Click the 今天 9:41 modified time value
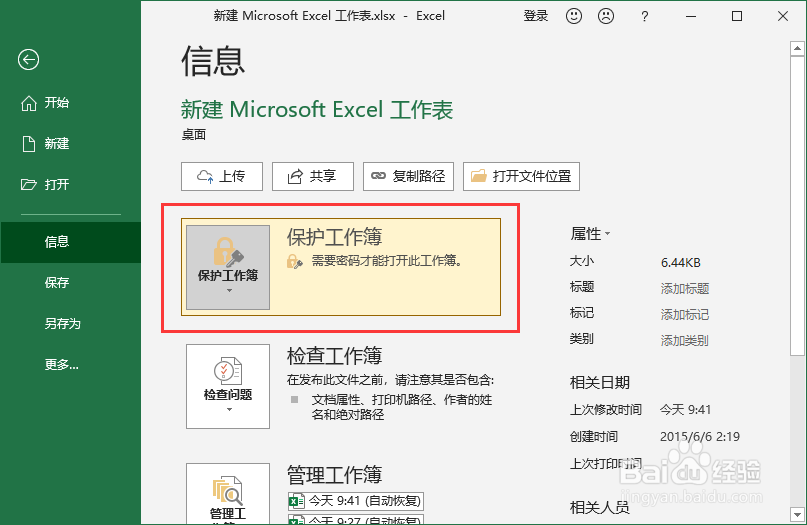The height and width of the screenshot is (525, 807). coord(686,410)
